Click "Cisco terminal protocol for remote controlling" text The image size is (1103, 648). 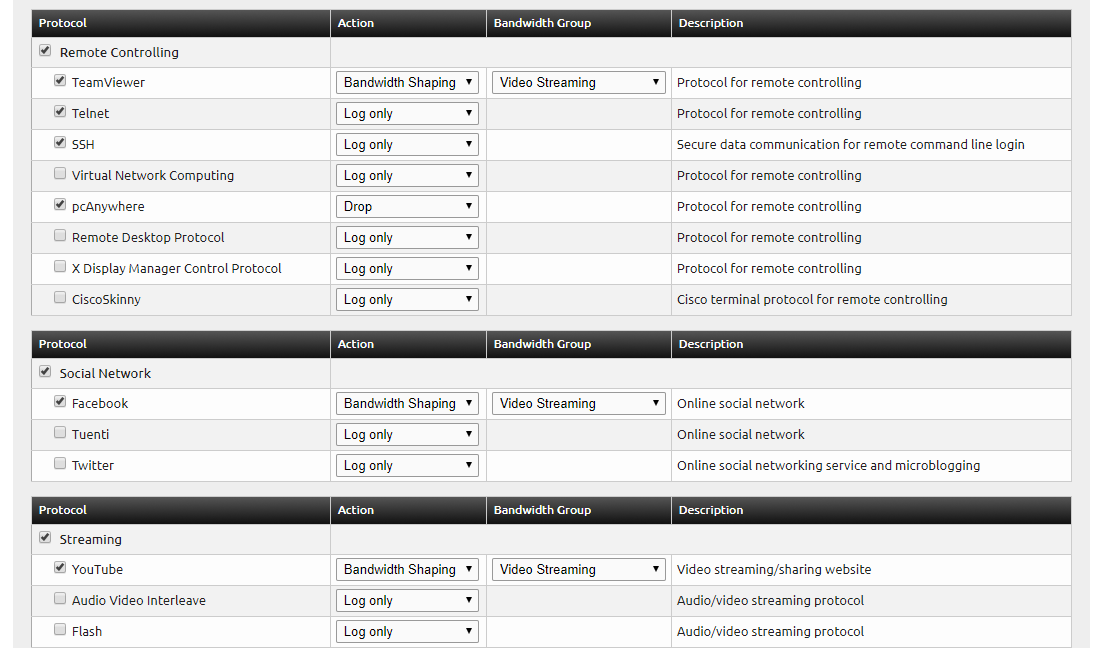[x=812, y=299]
